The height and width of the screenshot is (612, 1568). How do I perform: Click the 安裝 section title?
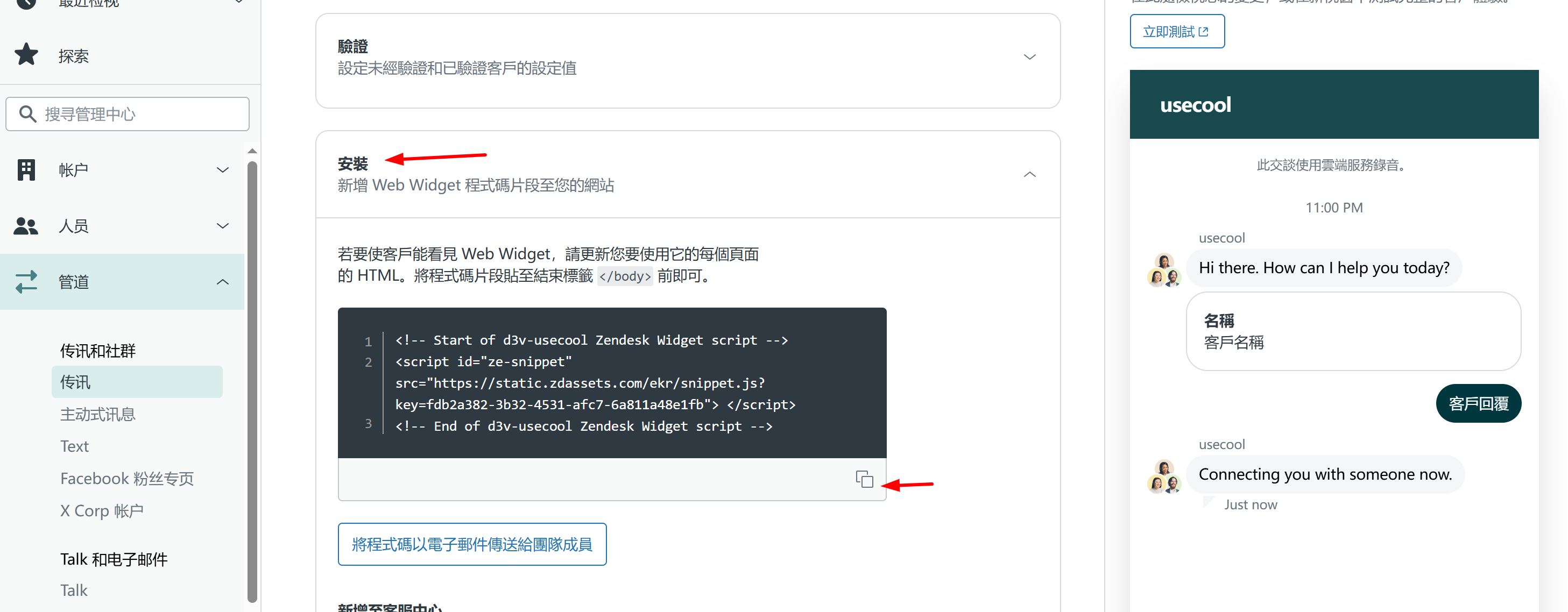[352, 163]
